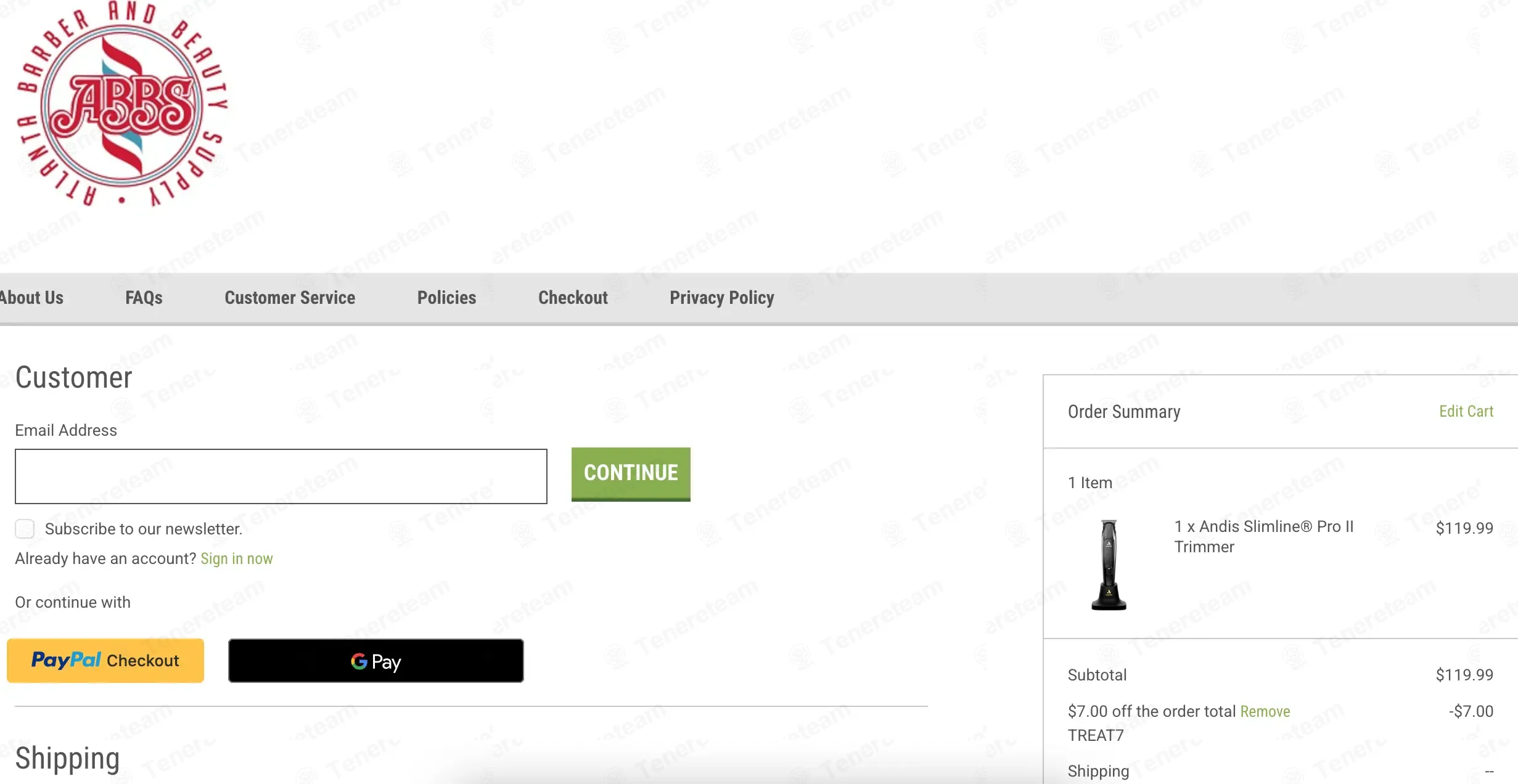
Task: Click the green CONTINUE button
Action: [x=631, y=474]
